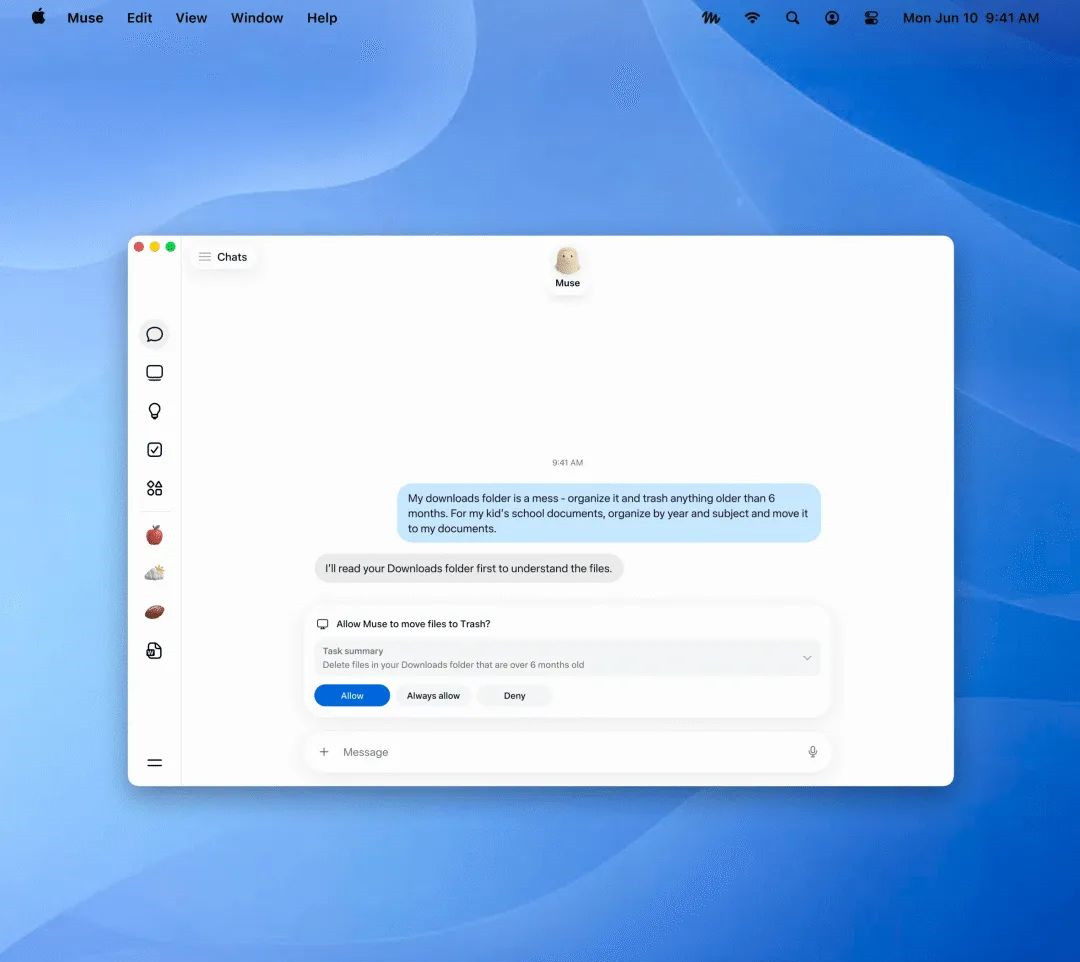Open the Wi-Fi status menu
This screenshot has height=962, width=1080.
752,18
